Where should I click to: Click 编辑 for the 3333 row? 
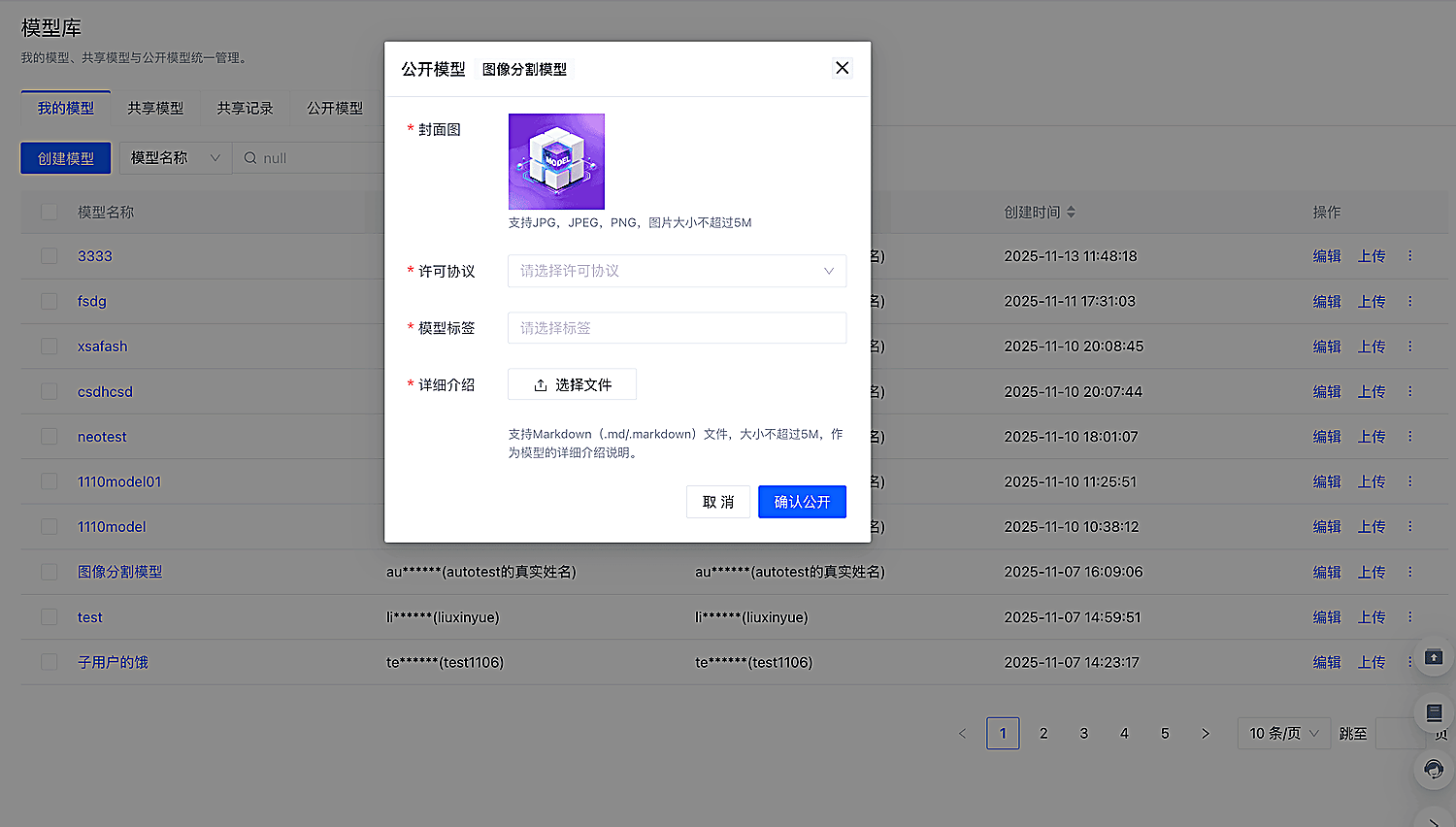[1327, 256]
